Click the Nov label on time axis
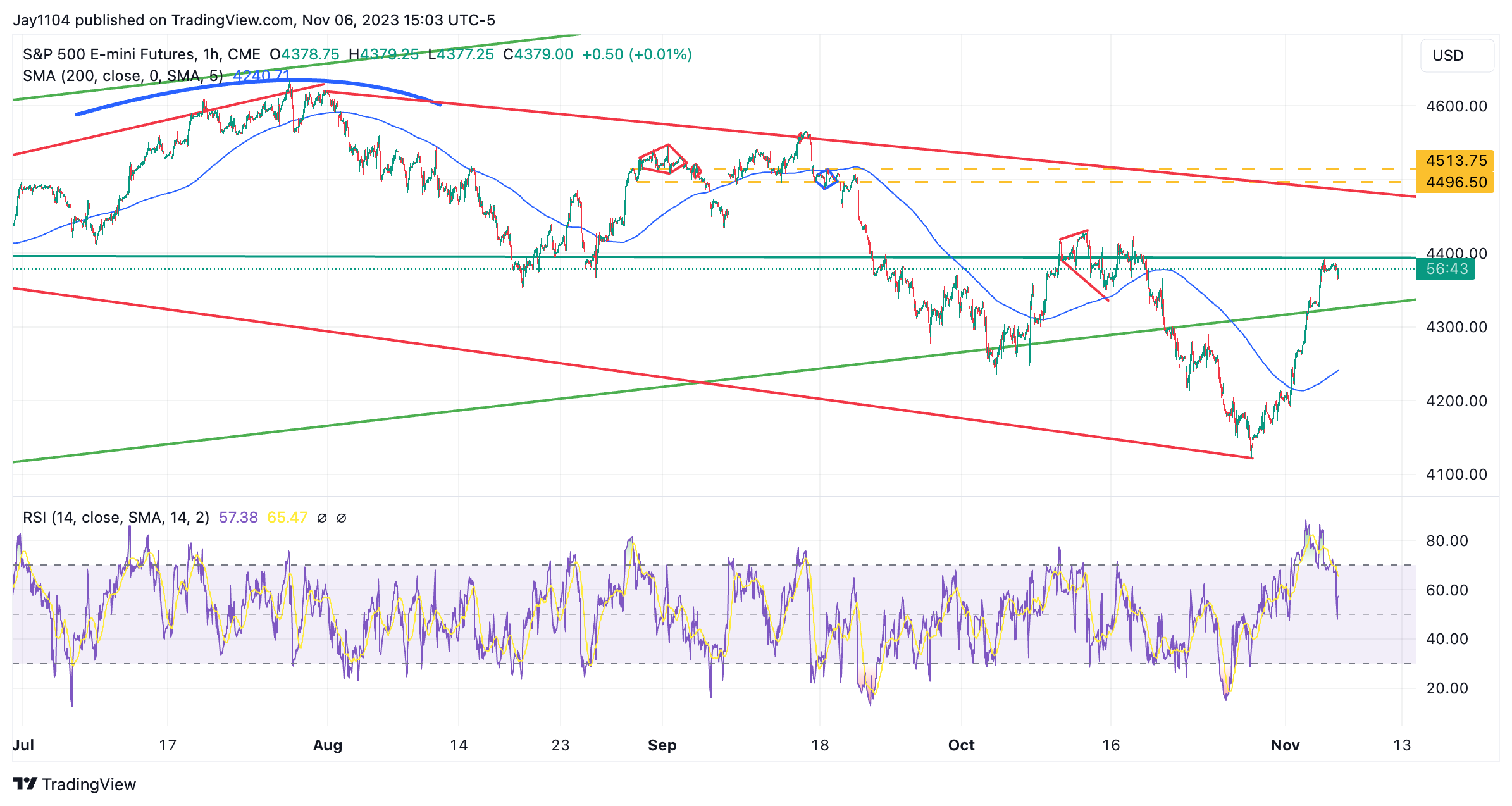Viewport: 1512px width, 806px height. (1286, 745)
